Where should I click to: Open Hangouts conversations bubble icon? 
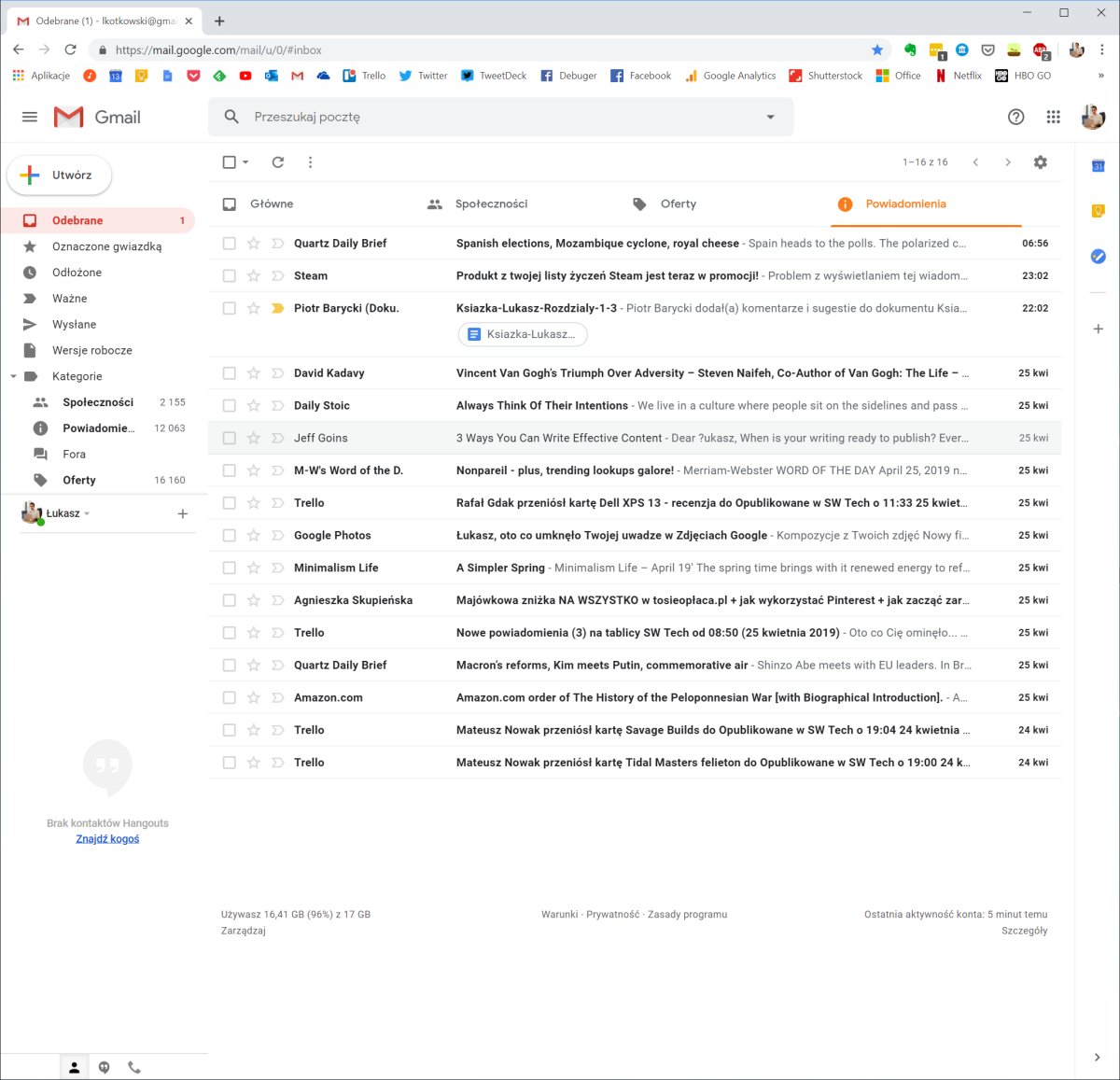click(105, 1067)
